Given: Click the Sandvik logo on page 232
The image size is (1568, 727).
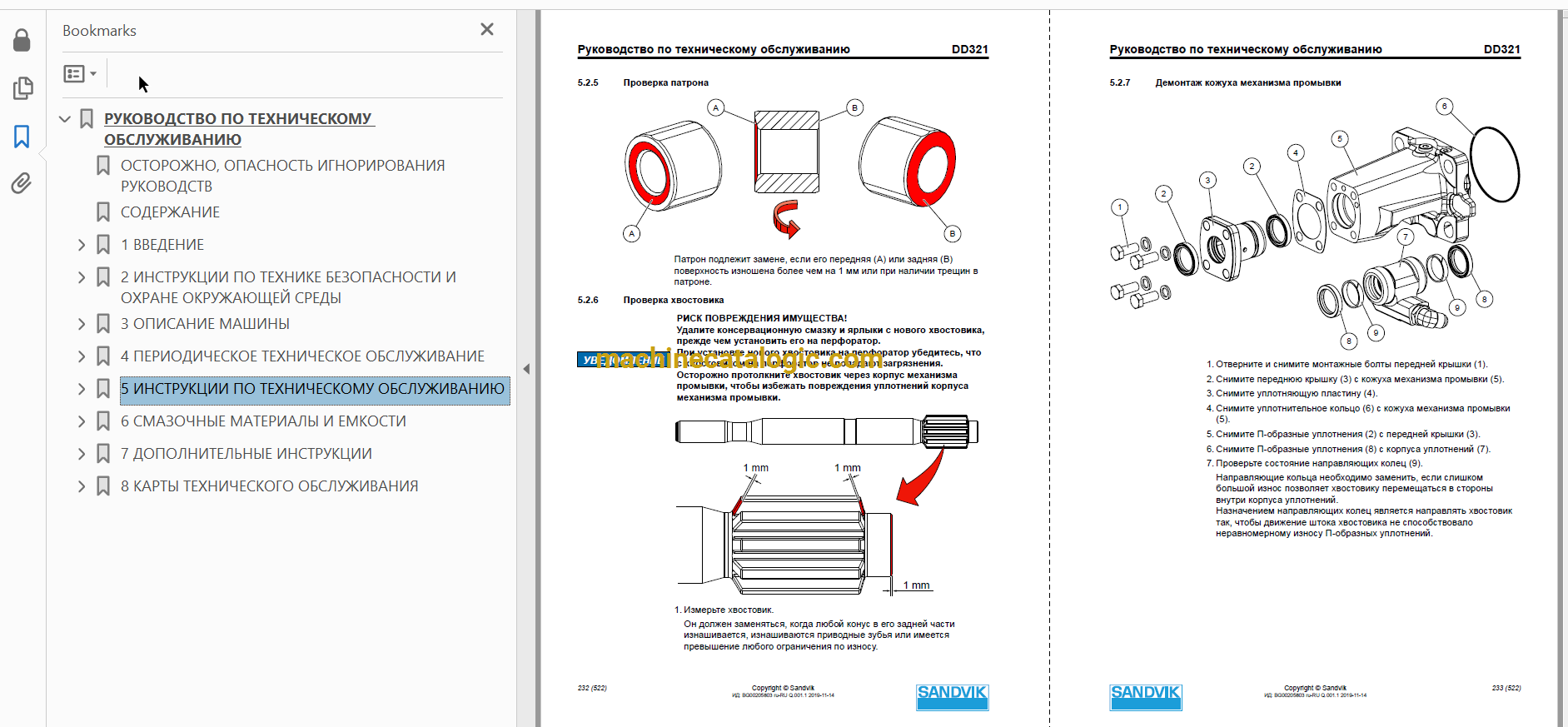Looking at the screenshot, I should tap(953, 697).
